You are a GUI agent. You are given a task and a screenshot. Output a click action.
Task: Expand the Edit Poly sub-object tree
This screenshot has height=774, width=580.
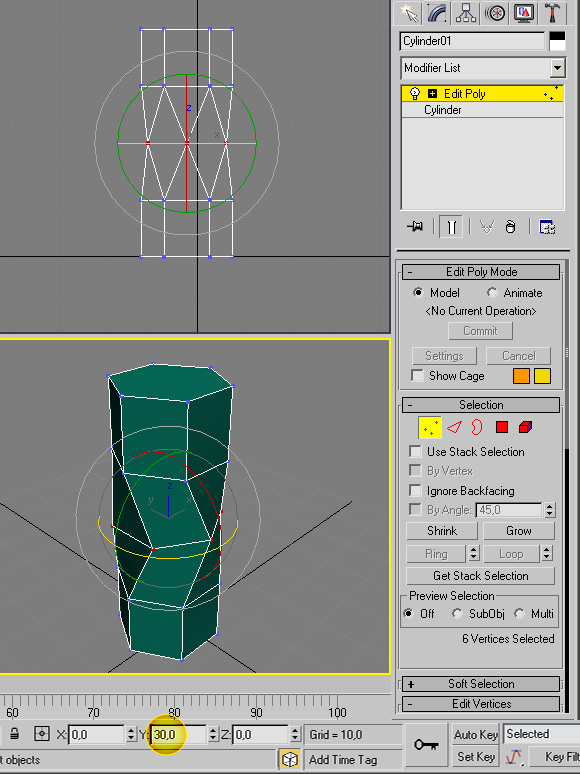(432, 93)
